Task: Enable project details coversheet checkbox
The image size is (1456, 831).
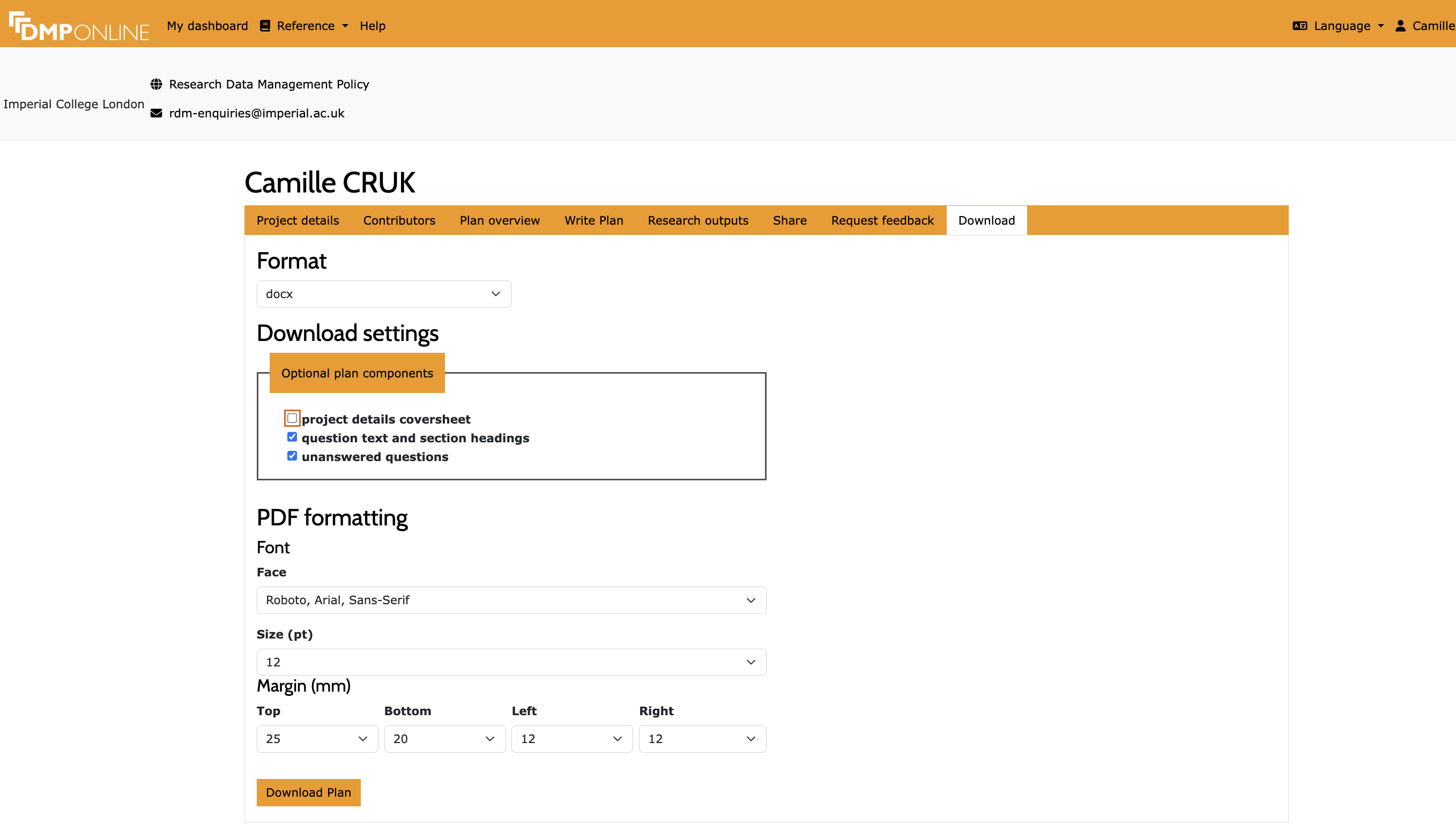Action: pyautogui.click(x=292, y=418)
